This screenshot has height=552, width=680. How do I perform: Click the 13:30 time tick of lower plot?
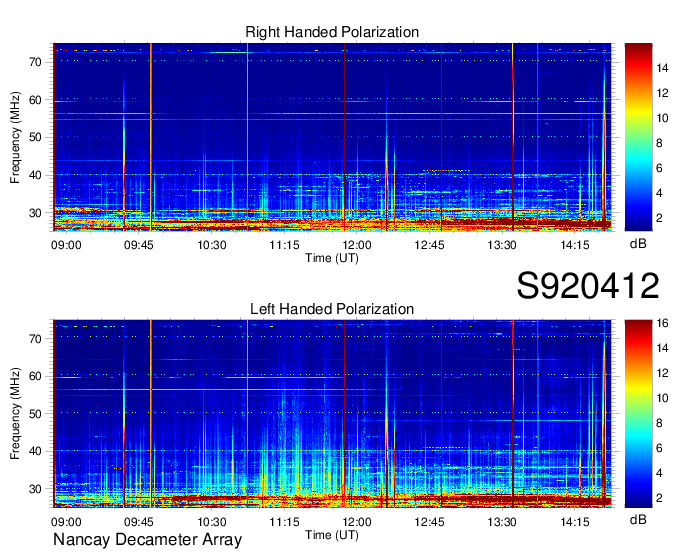502,522
